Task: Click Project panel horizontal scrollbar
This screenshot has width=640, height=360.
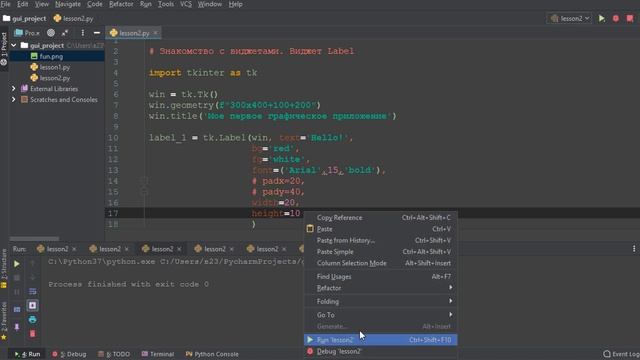Action: pyautogui.click(x=35, y=239)
